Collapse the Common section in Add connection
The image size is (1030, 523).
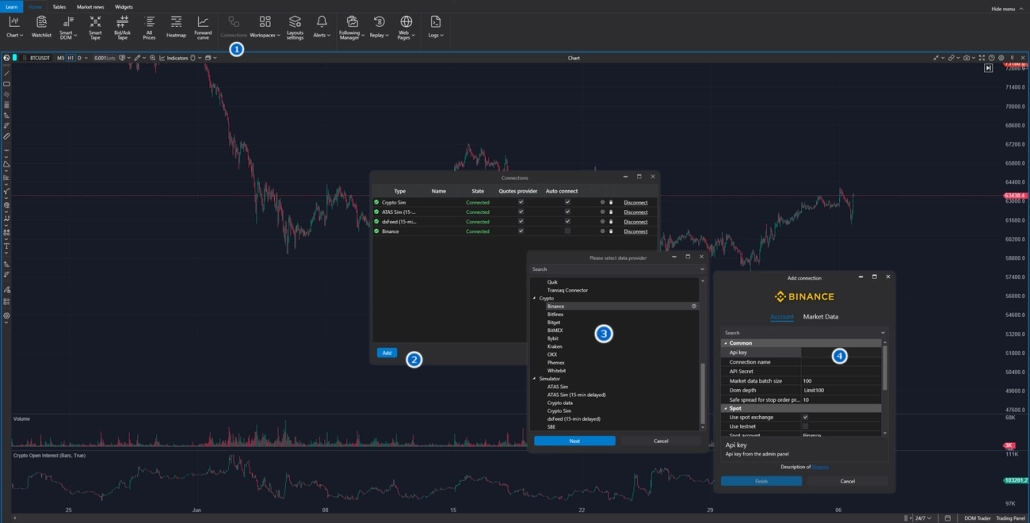click(726, 343)
